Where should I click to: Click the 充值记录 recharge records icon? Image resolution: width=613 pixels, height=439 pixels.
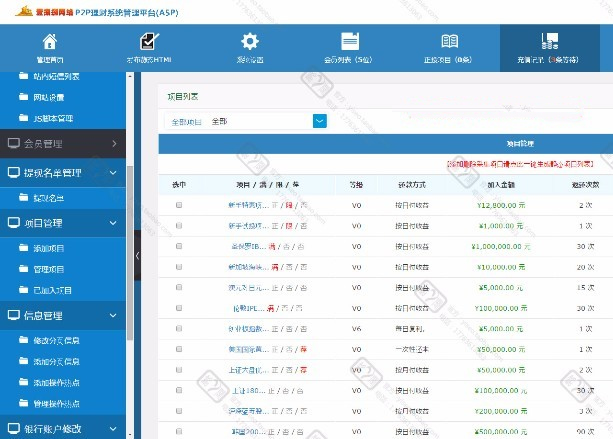[549, 42]
